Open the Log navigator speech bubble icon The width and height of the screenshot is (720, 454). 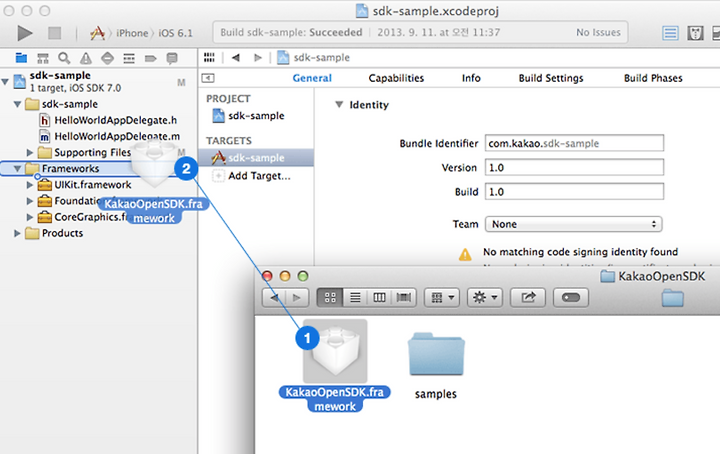pos(172,58)
